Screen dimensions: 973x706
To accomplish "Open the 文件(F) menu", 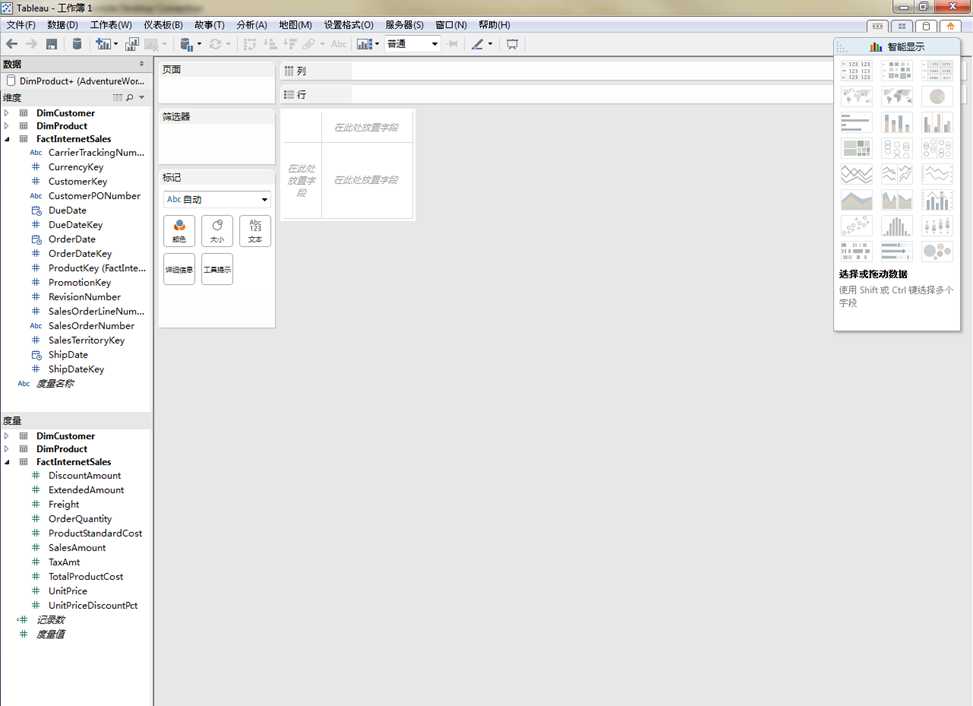I will (x=21, y=25).
